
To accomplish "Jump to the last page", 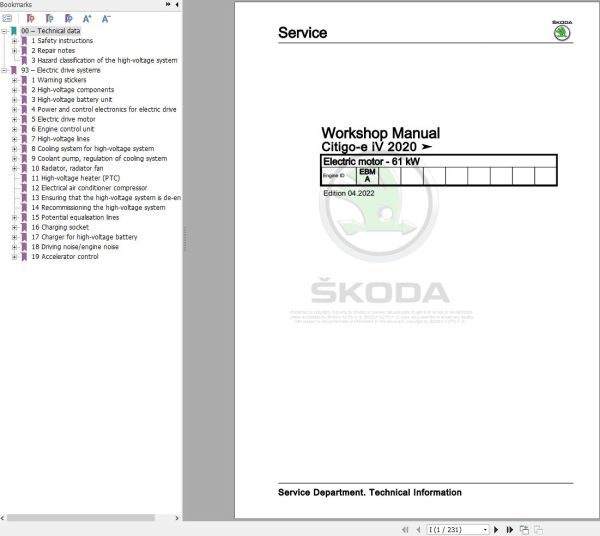I will pos(510,529).
